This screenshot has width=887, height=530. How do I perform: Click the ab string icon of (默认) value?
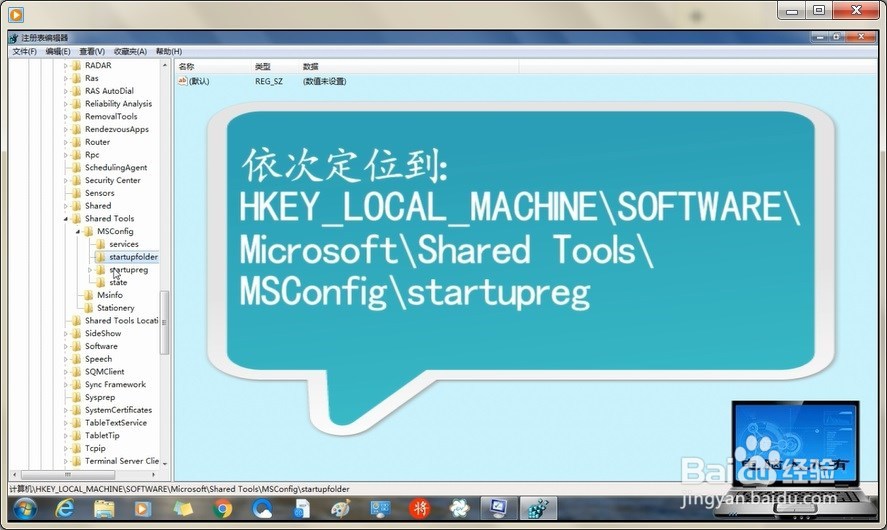[183, 81]
